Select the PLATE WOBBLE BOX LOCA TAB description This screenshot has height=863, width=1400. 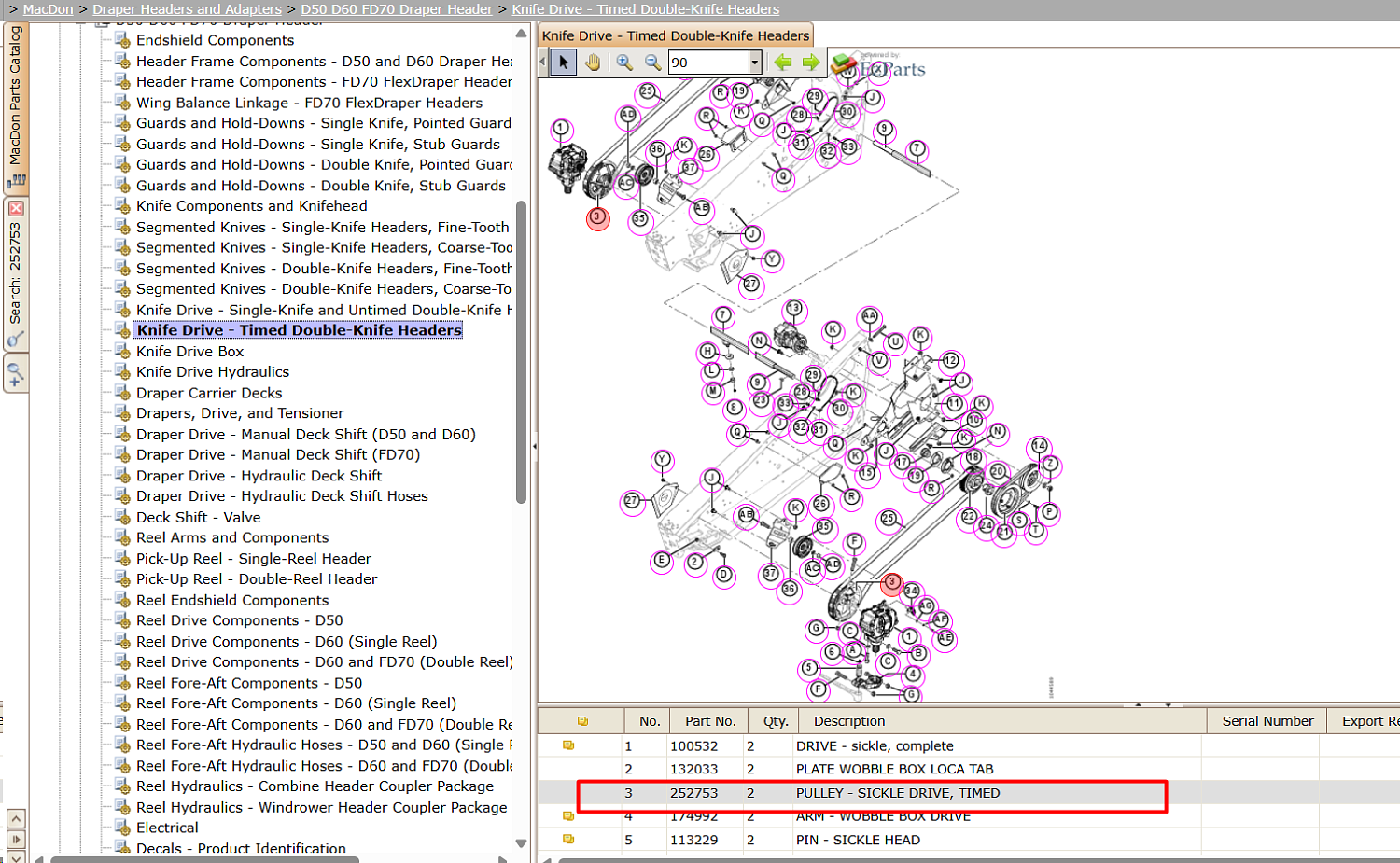pyautogui.click(x=894, y=770)
